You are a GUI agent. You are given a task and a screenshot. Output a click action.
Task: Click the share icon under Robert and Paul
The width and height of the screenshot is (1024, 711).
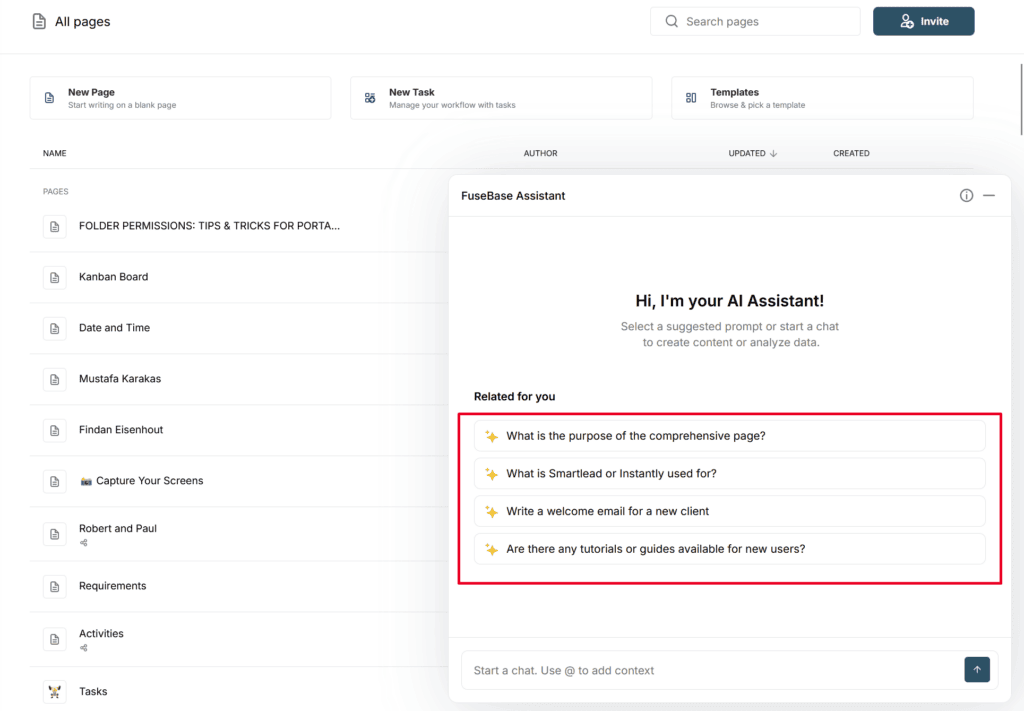(84, 543)
